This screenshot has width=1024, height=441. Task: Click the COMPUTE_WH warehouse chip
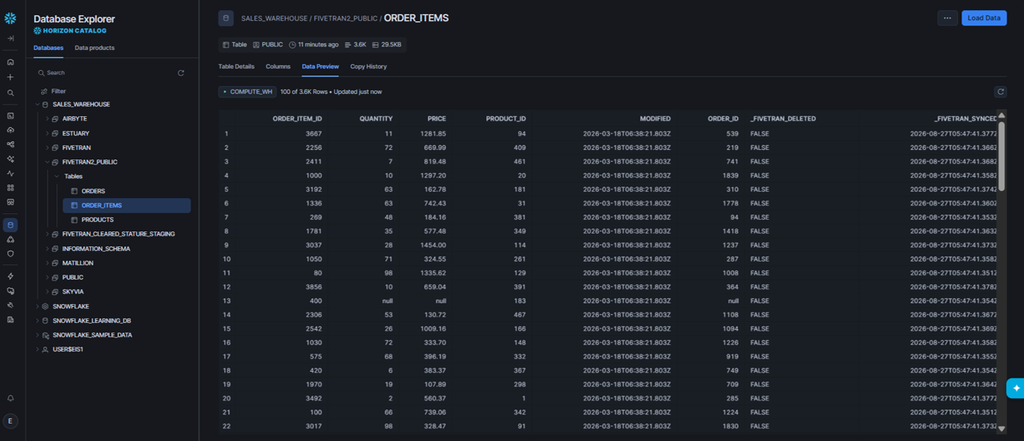click(x=248, y=92)
